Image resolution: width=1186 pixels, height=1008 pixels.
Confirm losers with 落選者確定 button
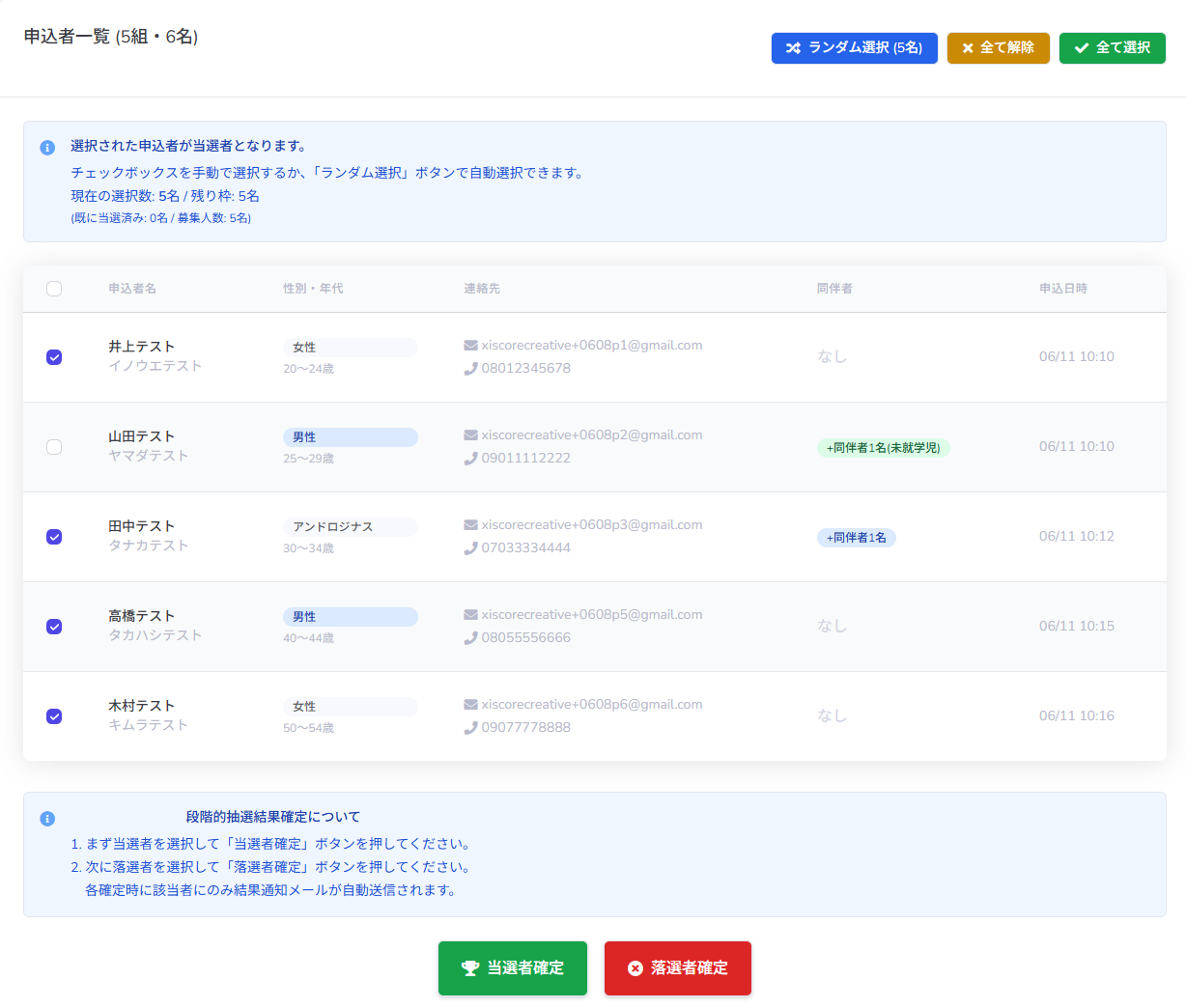pyautogui.click(x=678, y=968)
